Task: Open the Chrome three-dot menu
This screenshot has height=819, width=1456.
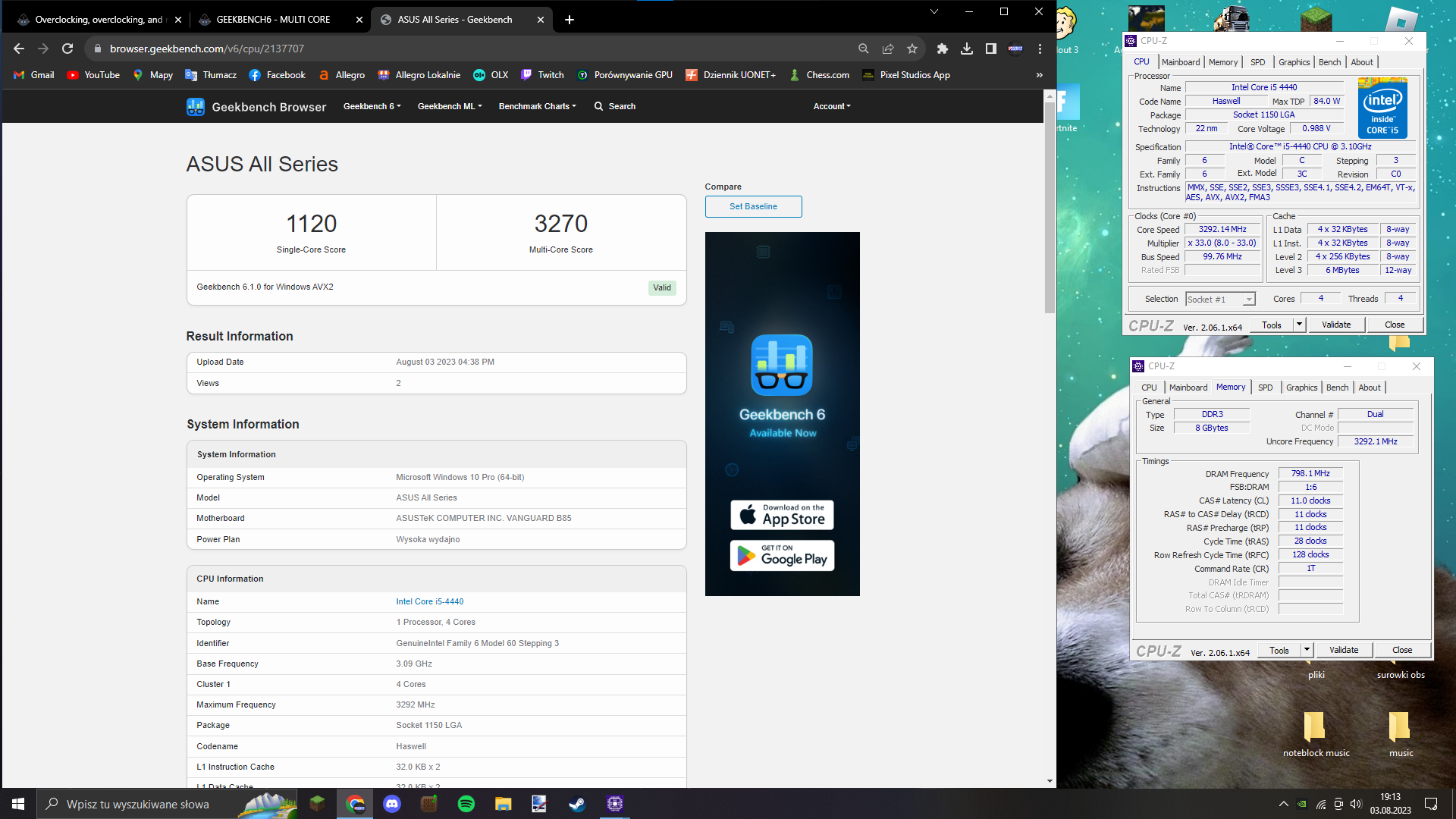Action: coord(1040,49)
